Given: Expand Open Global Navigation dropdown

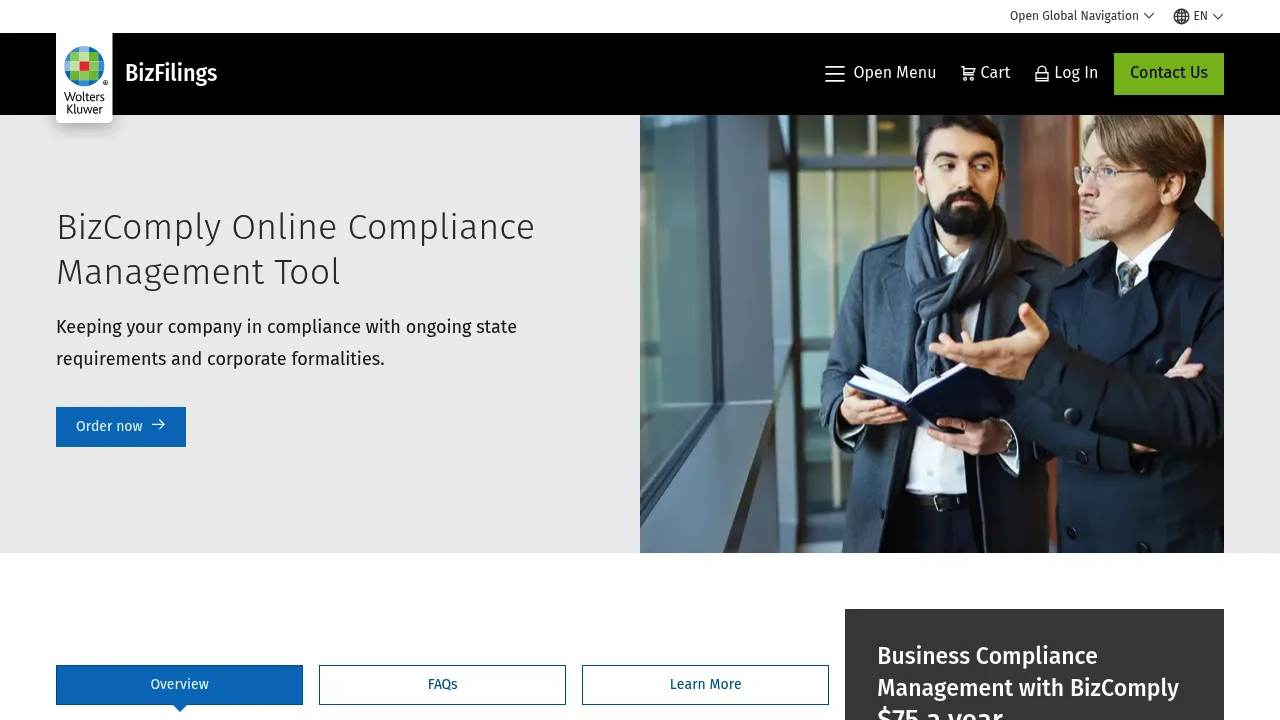Looking at the screenshot, I should point(1082,16).
